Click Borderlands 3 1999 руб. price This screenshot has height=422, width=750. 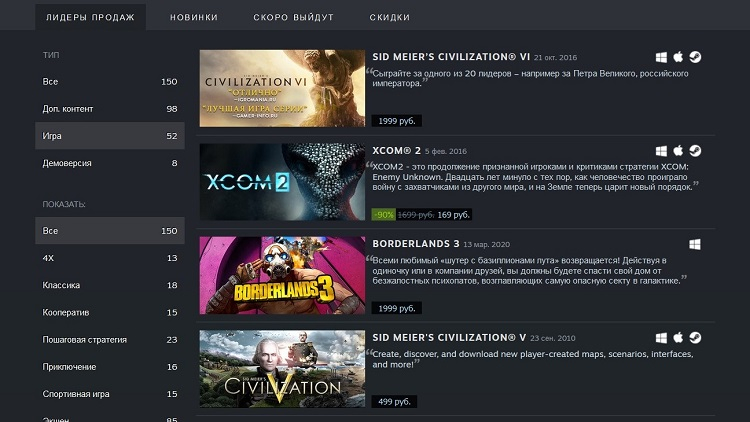397,309
